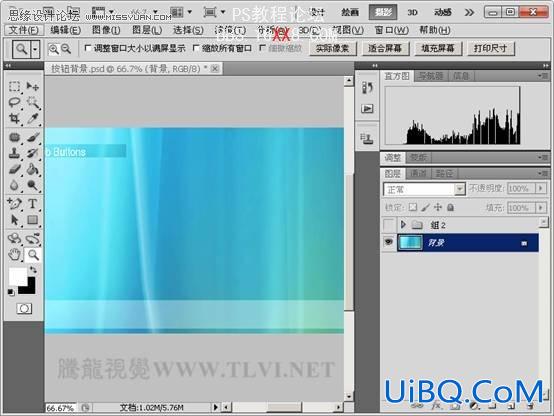Show the 组 2 group visibility
The width and height of the screenshot is (554, 416).
click(389, 224)
